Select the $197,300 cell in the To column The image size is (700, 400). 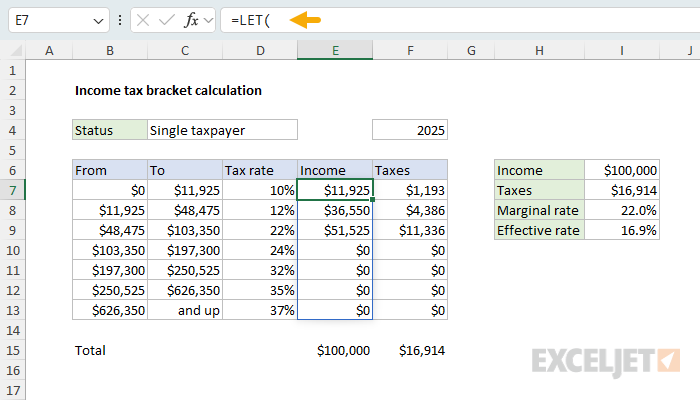(x=185, y=250)
